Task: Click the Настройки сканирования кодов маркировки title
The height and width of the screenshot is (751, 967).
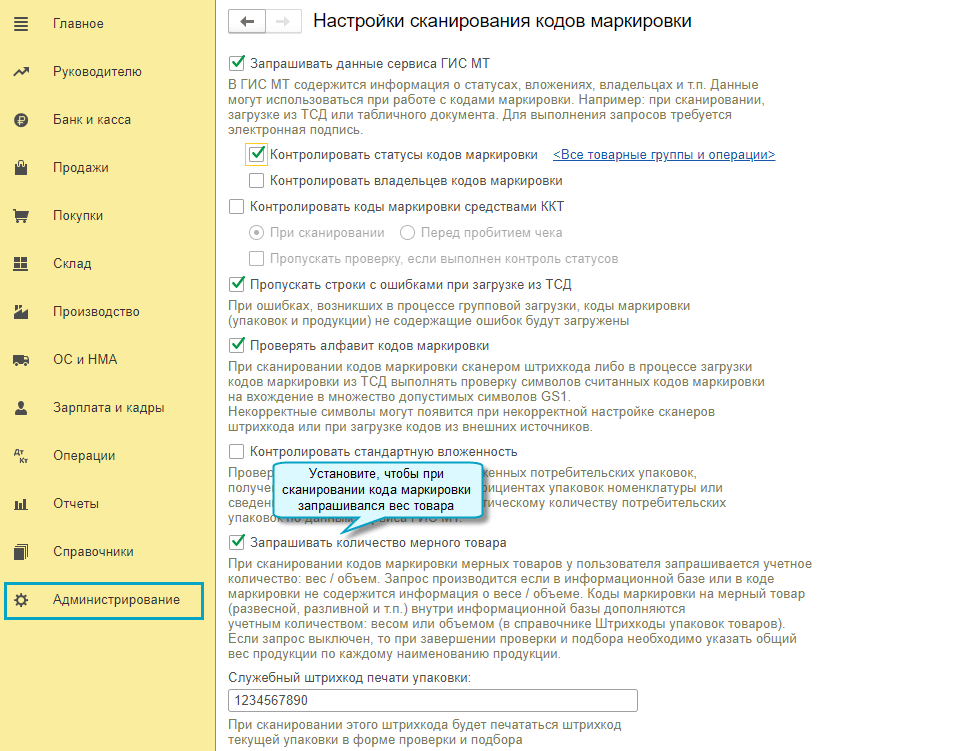Action: [x=502, y=22]
